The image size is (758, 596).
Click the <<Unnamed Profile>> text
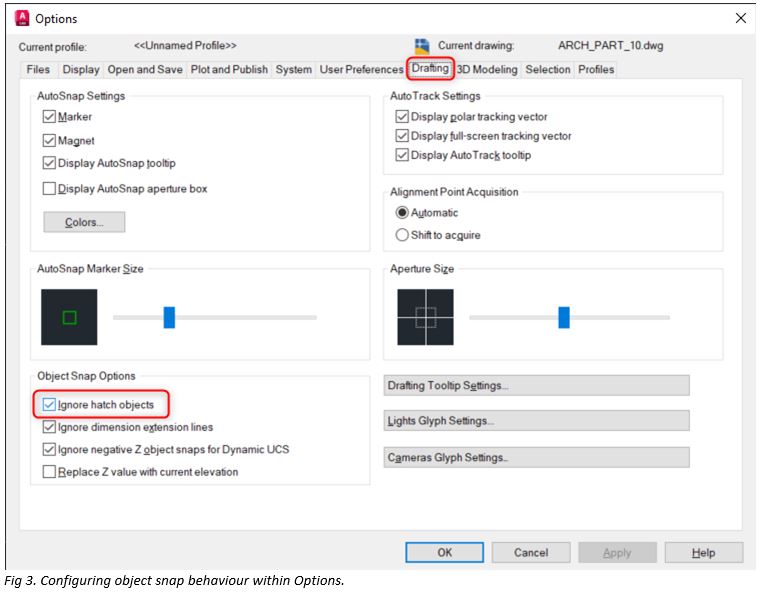185,45
